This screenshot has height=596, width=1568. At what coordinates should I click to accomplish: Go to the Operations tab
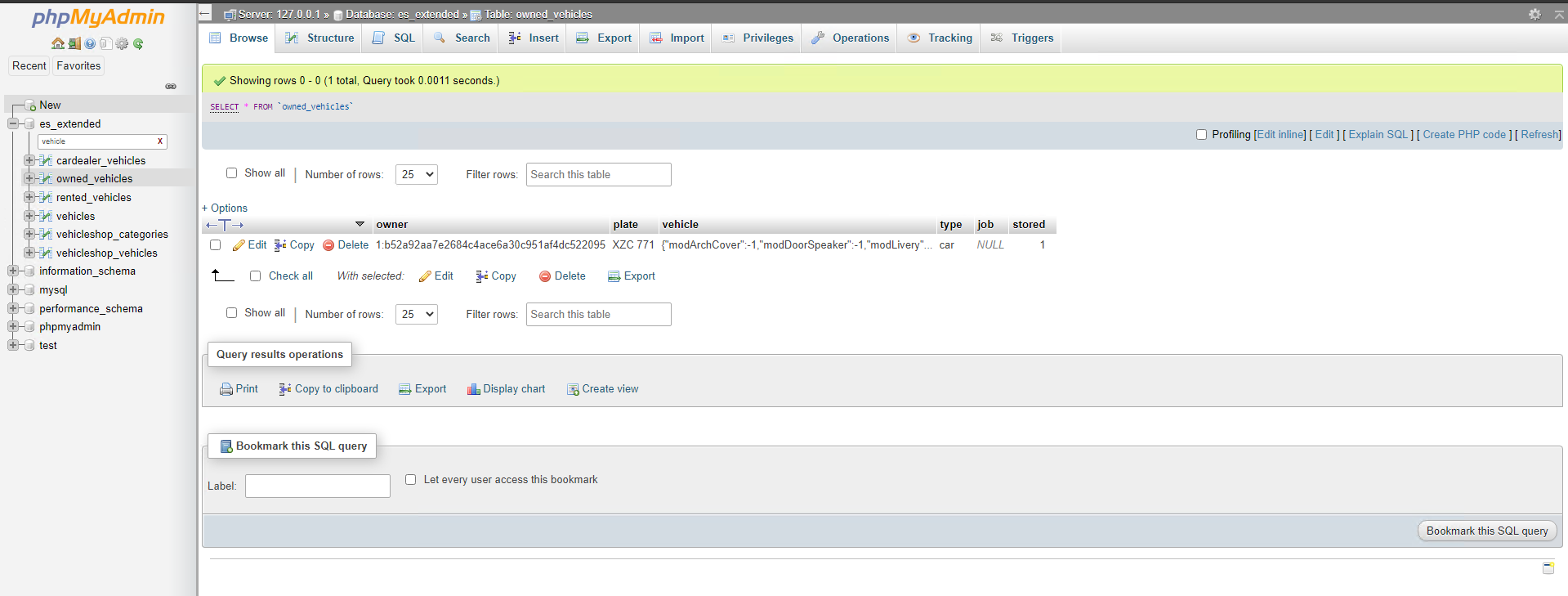(851, 38)
